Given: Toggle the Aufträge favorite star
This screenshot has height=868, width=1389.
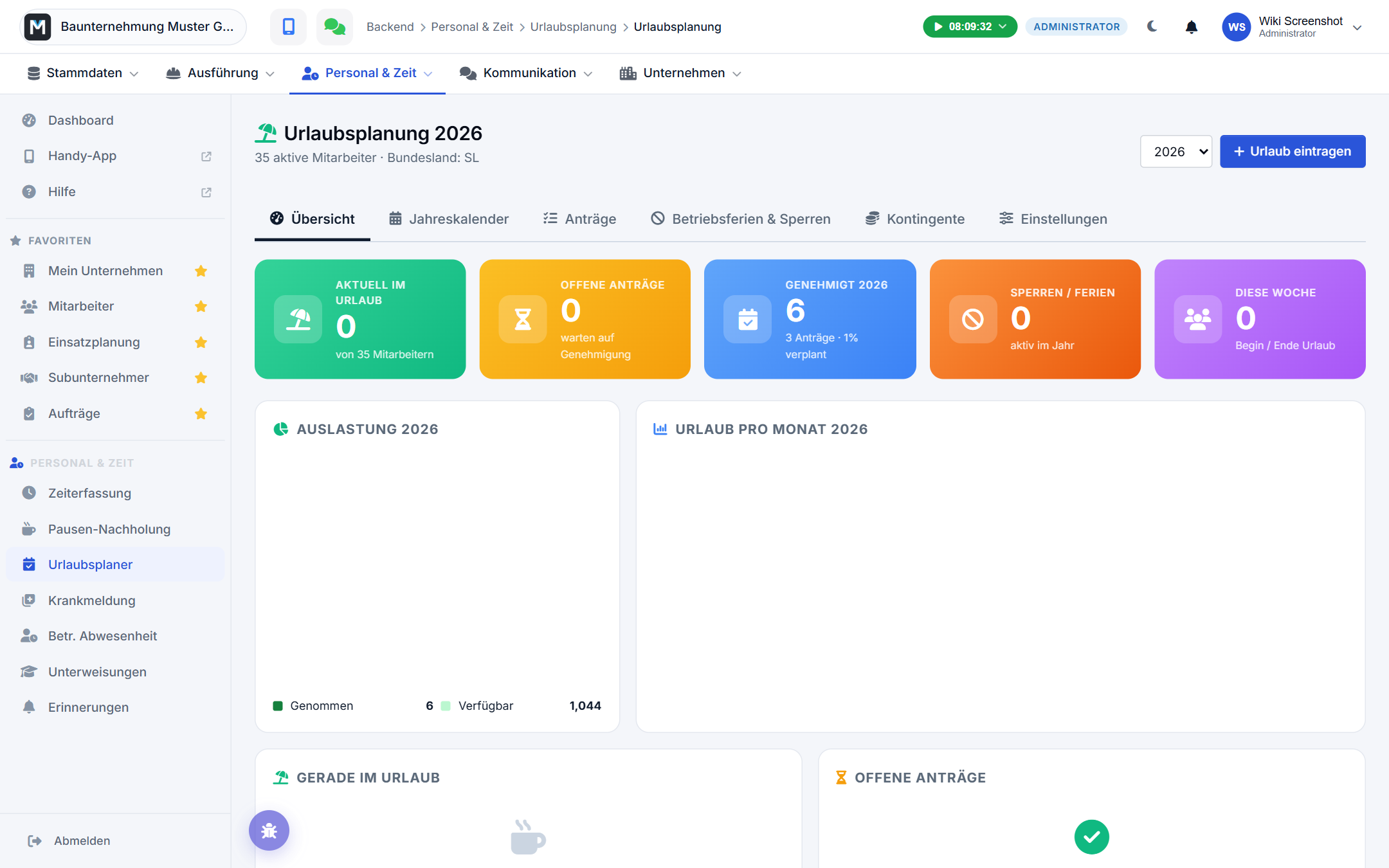Looking at the screenshot, I should 201,413.
